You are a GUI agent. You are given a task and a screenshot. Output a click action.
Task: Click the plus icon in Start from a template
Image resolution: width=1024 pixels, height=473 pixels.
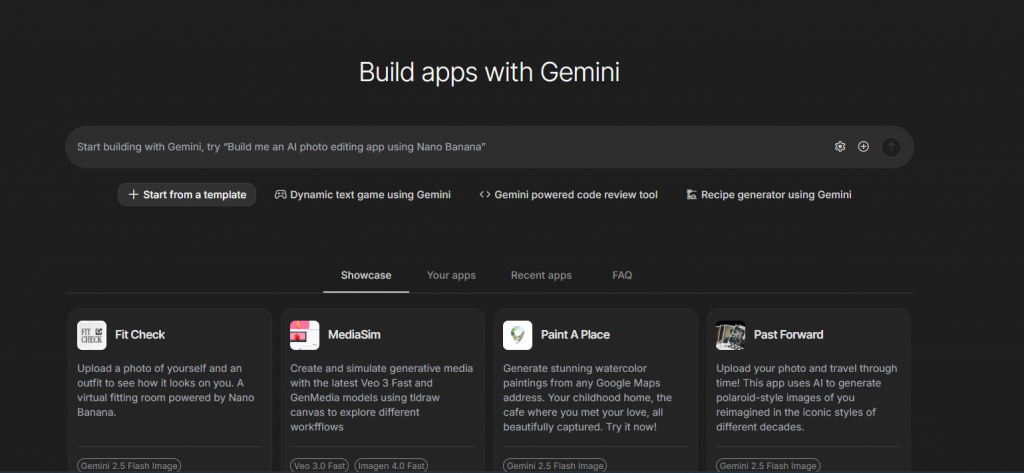pyautogui.click(x=133, y=195)
